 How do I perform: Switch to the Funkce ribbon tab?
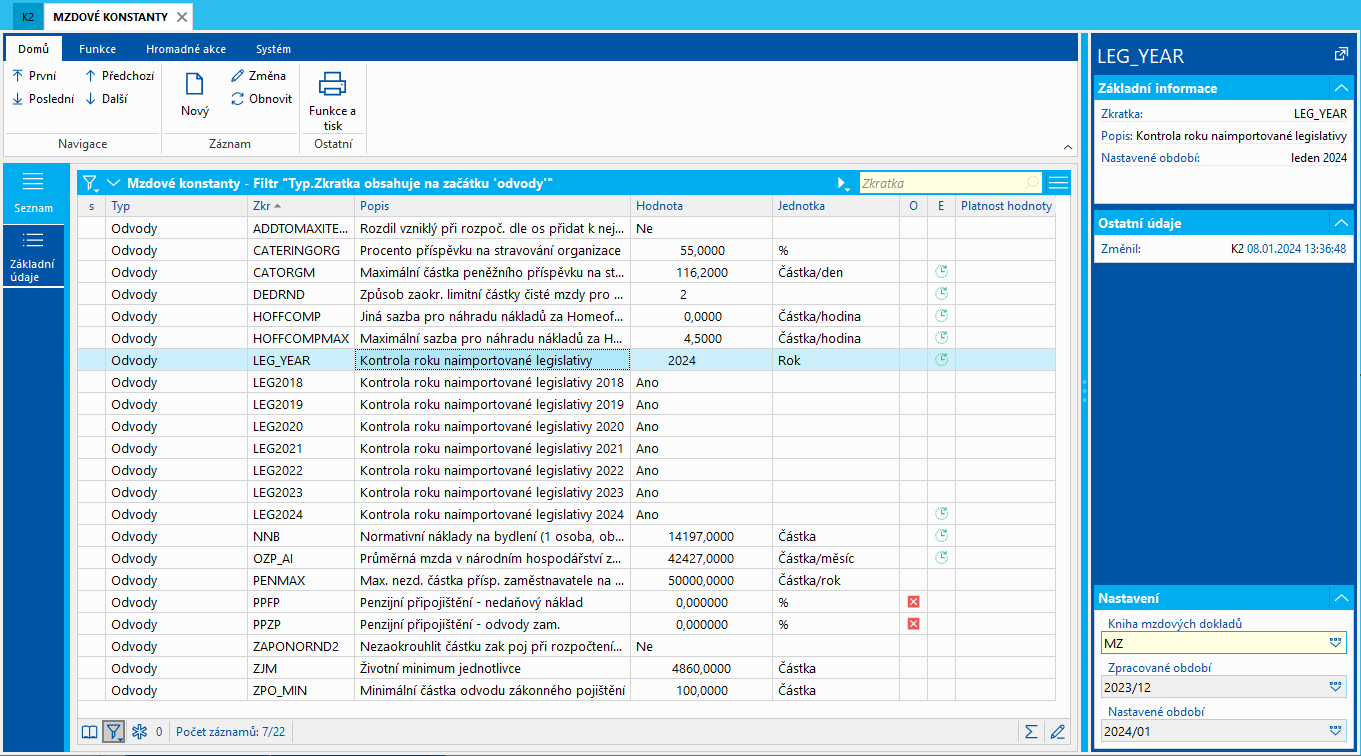pos(98,49)
